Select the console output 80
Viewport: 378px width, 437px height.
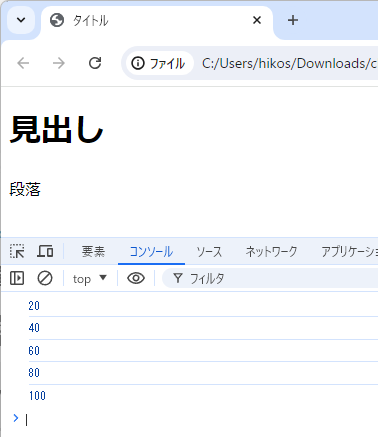pyautogui.click(x=34, y=373)
